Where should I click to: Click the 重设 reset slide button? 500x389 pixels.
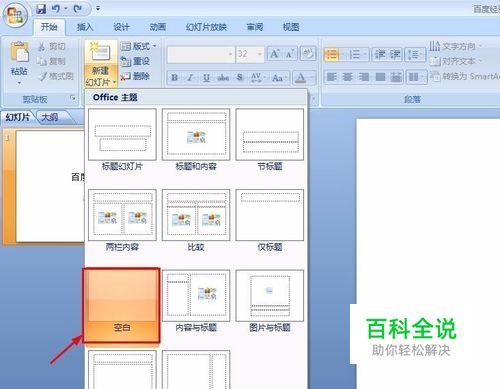coord(135,61)
